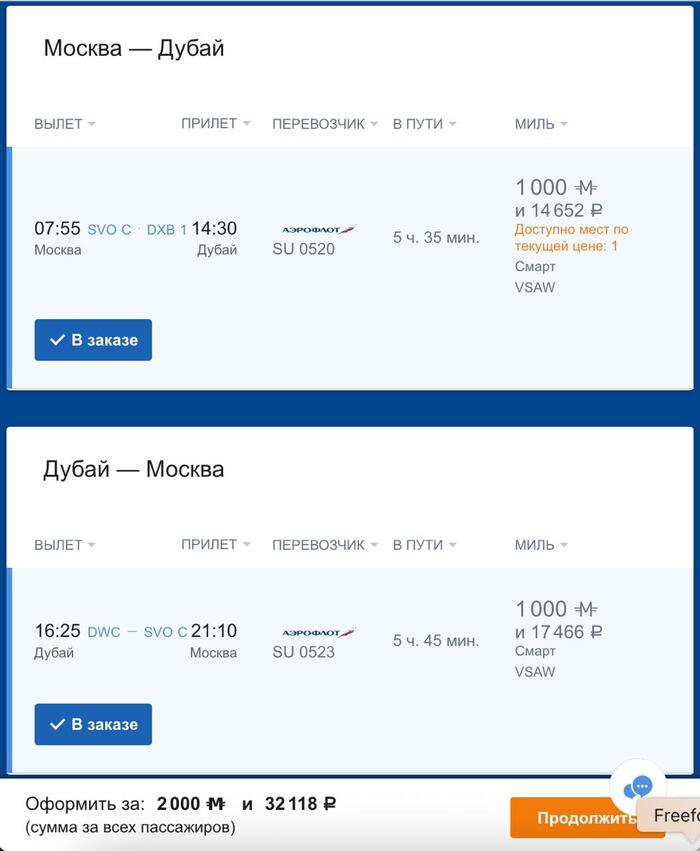Click the 'Freefo' tooltip label
This screenshot has height=851, width=700.
tap(675, 815)
